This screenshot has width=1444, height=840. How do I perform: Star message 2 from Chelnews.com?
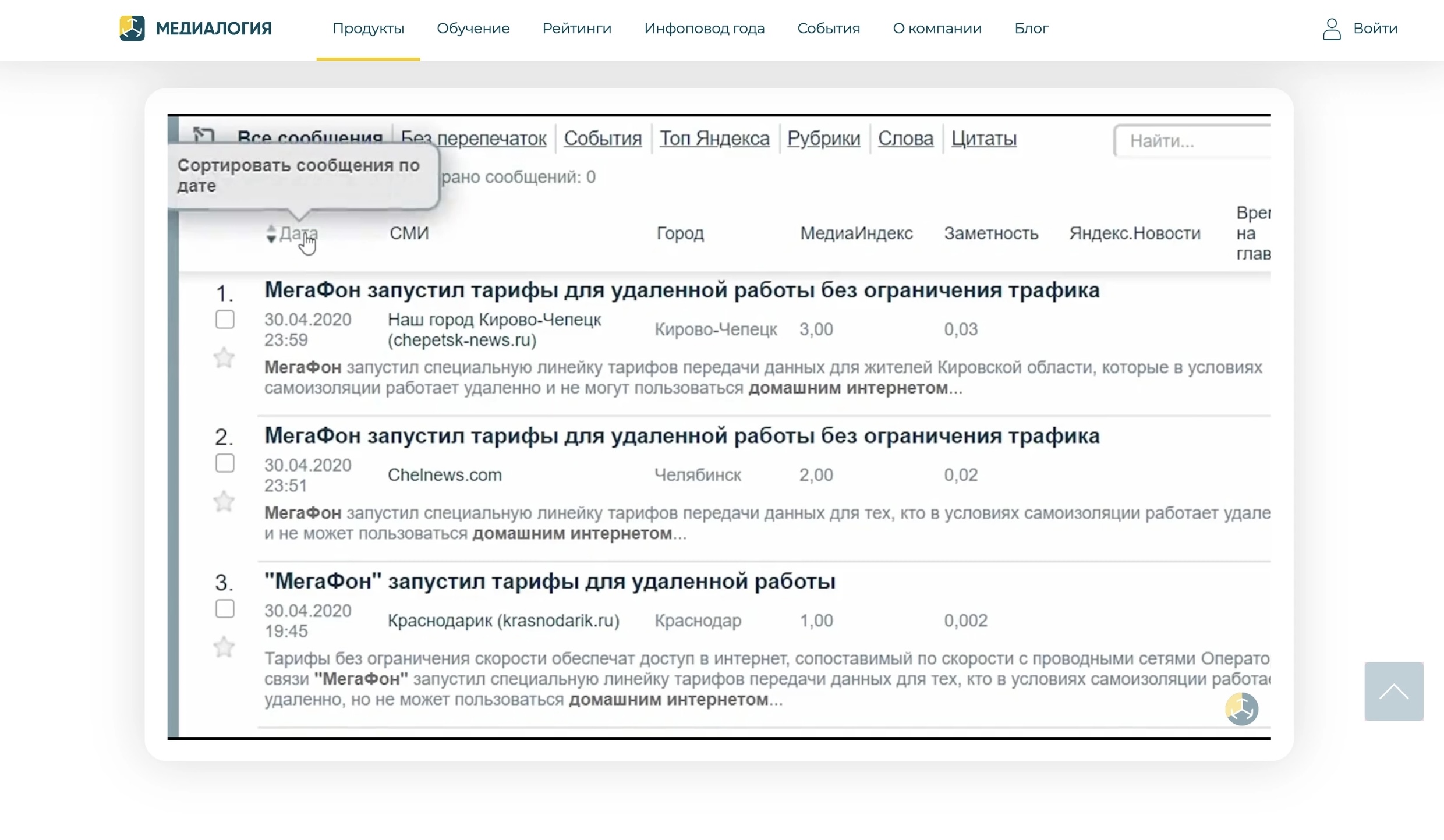tap(224, 501)
